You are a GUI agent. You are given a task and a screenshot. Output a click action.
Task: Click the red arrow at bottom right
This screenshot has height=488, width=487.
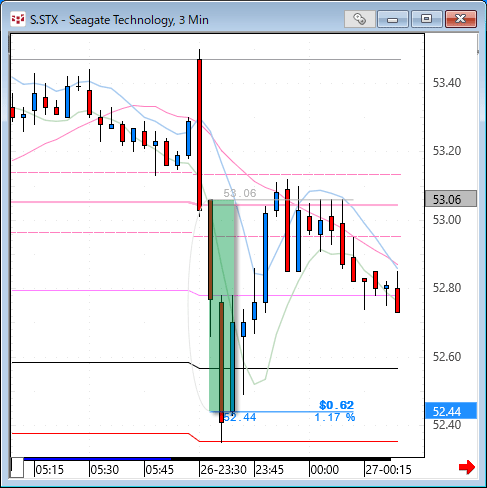click(467, 467)
